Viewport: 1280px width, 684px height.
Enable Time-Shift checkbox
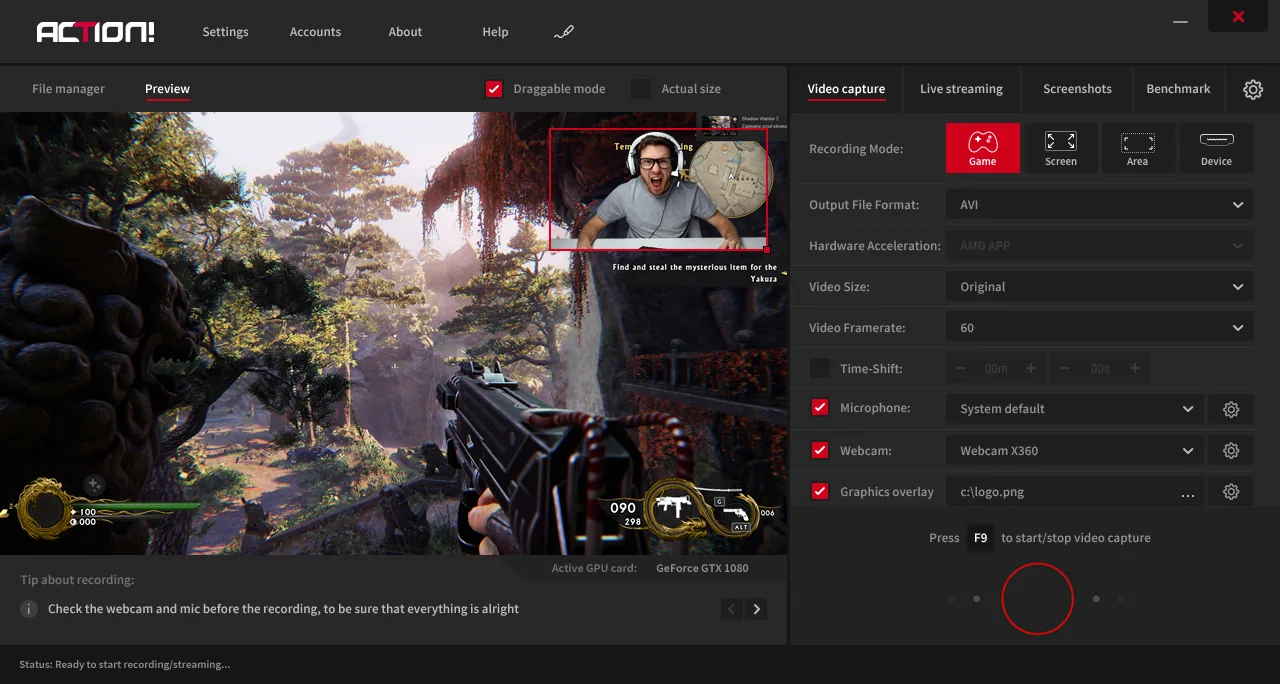pos(820,369)
